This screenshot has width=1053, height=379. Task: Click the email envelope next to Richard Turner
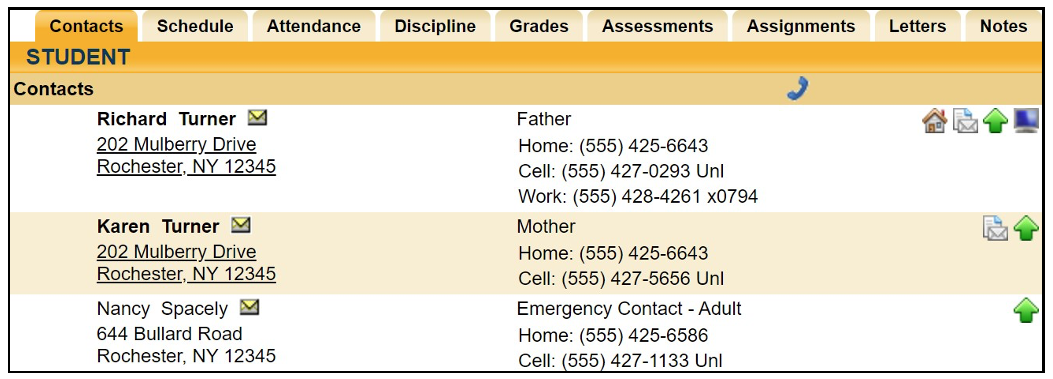coord(257,118)
